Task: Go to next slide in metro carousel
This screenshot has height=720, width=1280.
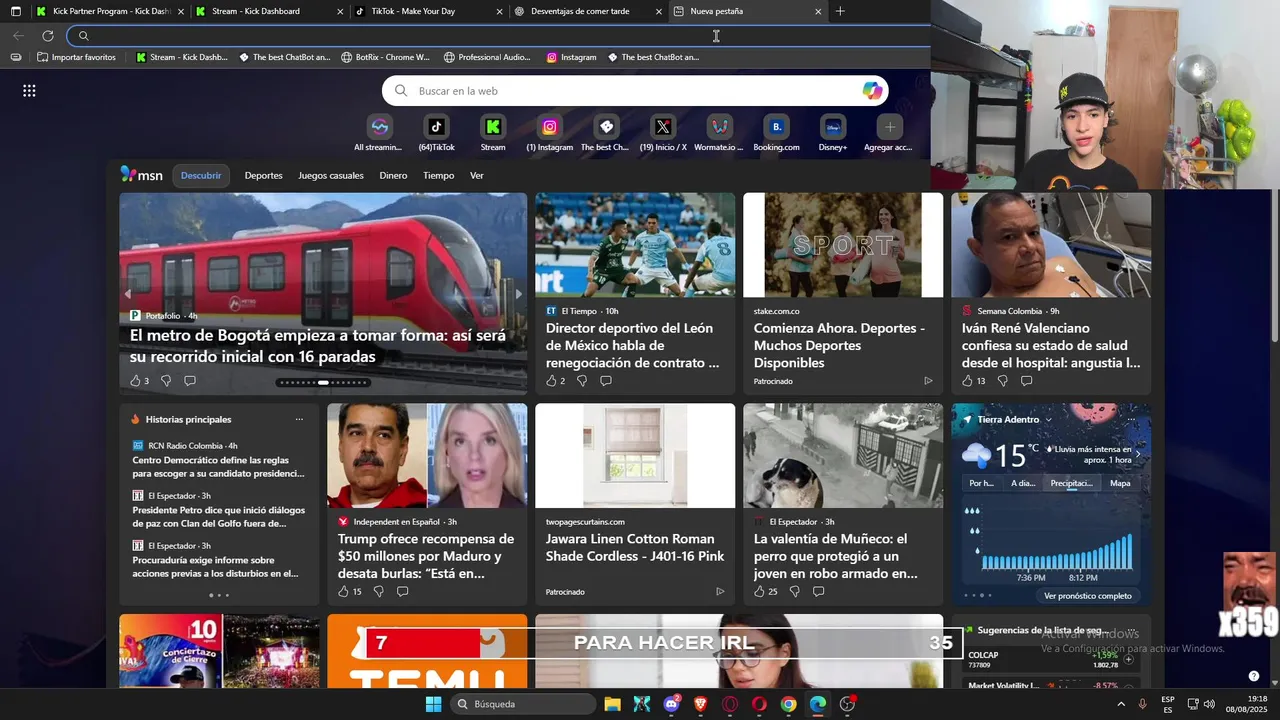Action: pos(518,294)
